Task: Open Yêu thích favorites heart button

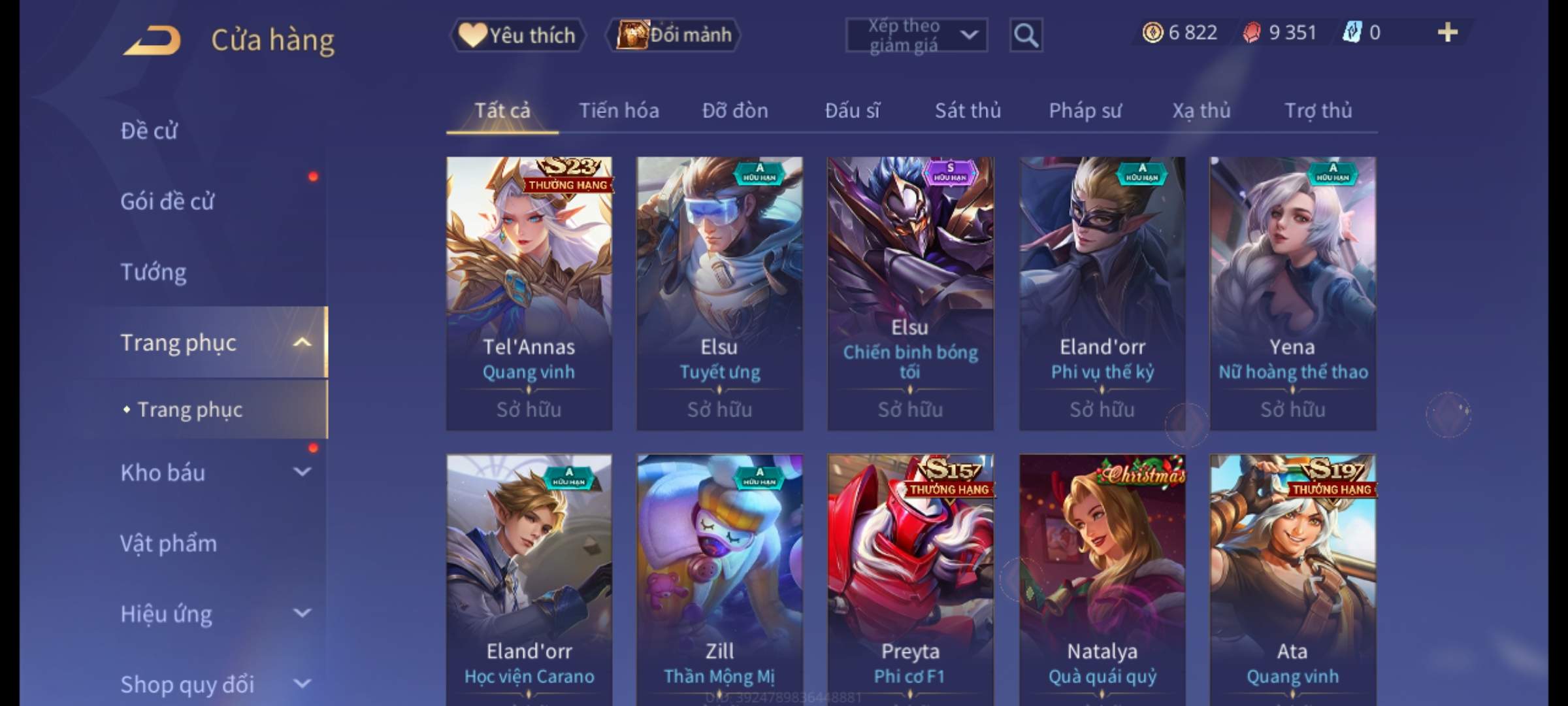Action: point(517,35)
